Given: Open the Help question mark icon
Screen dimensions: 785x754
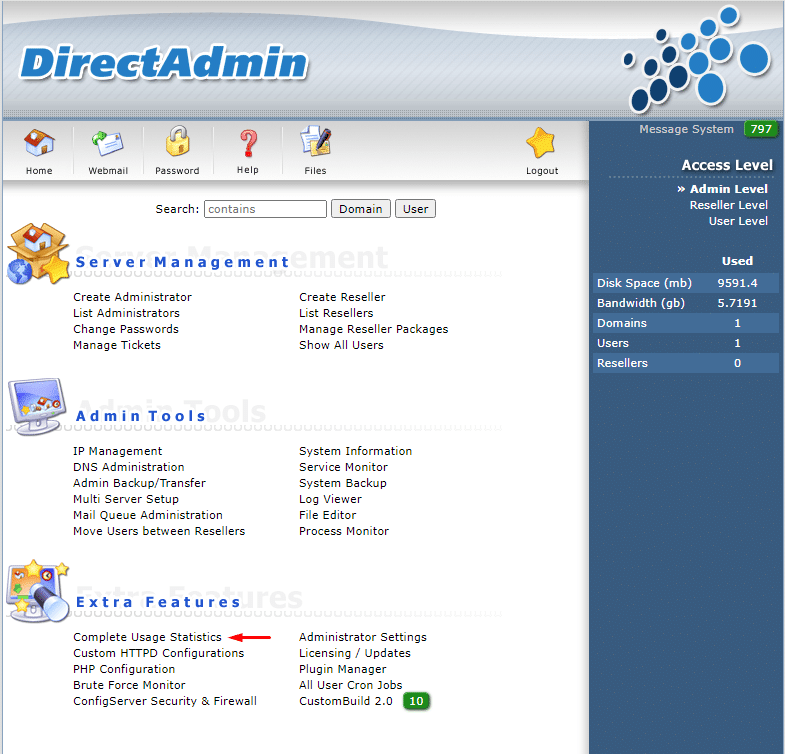Looking at the screenshot, I should click(x=248, y=144).
